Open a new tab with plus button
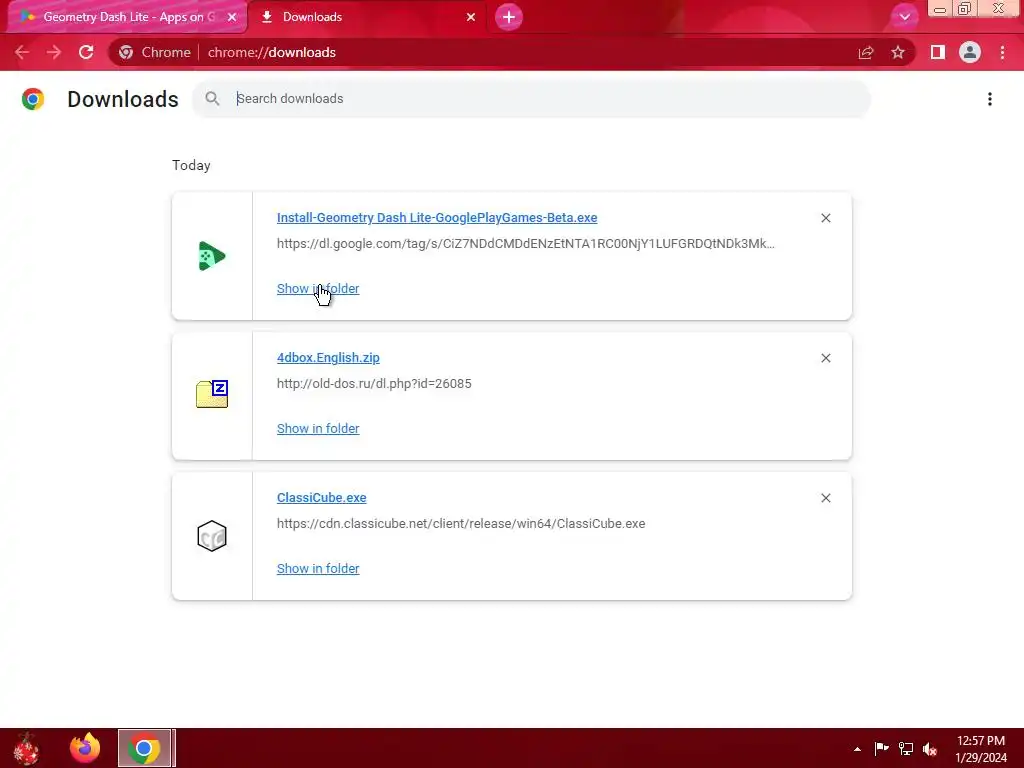Viewport: 1024px width, 768px height. (509, 17)
